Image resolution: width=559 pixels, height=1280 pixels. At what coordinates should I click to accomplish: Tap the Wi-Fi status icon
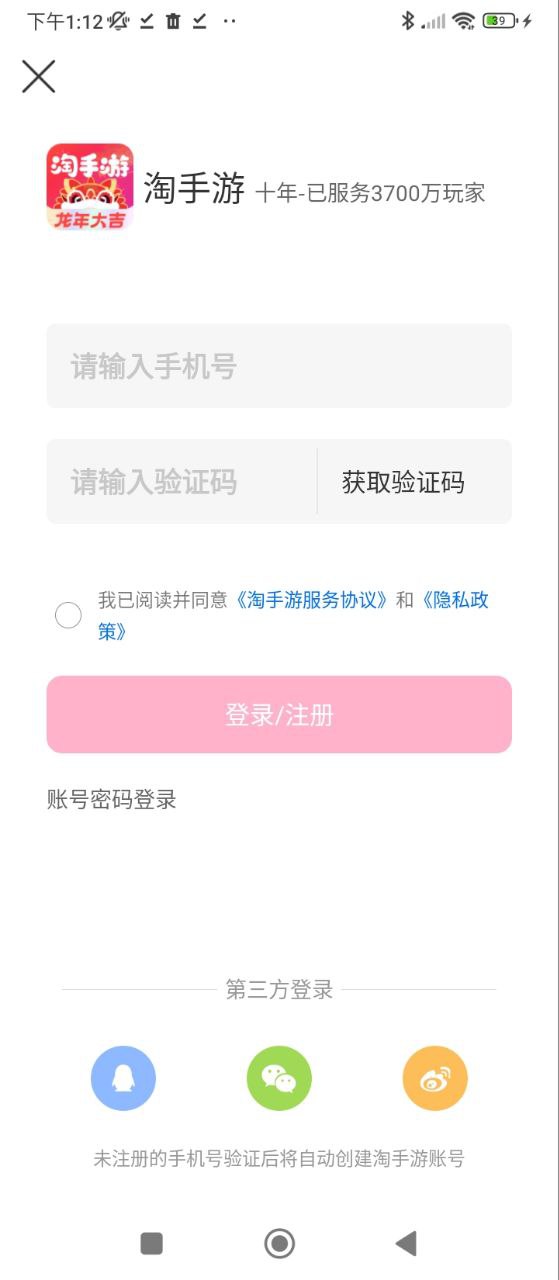click(462, 21)
